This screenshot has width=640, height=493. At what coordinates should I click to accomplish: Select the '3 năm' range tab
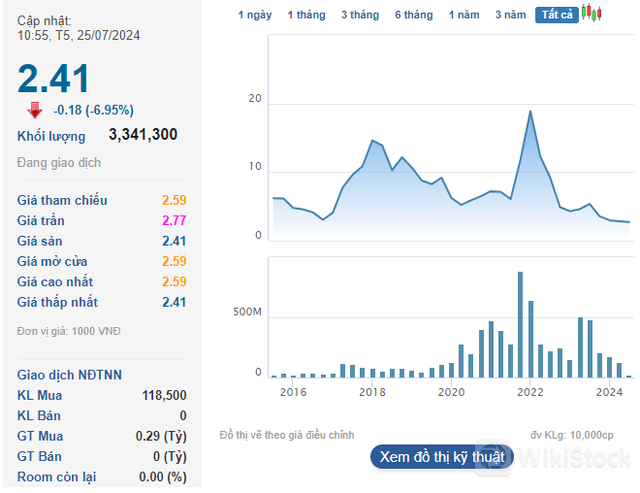click(x=510, y=15)
